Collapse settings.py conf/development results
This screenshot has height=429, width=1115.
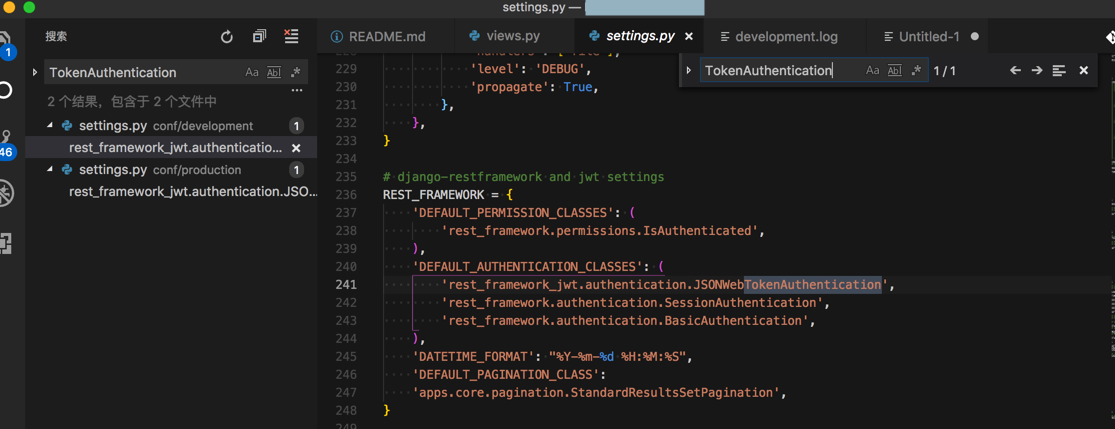50,126
